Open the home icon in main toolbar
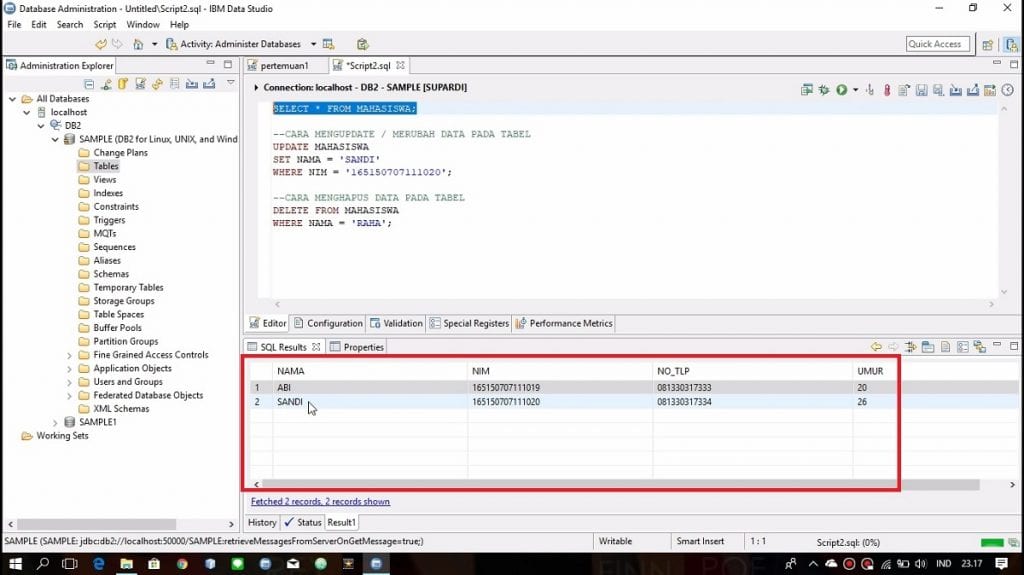Image resolution: width=1024 pixels, height=575 pixels. [137, 44]
